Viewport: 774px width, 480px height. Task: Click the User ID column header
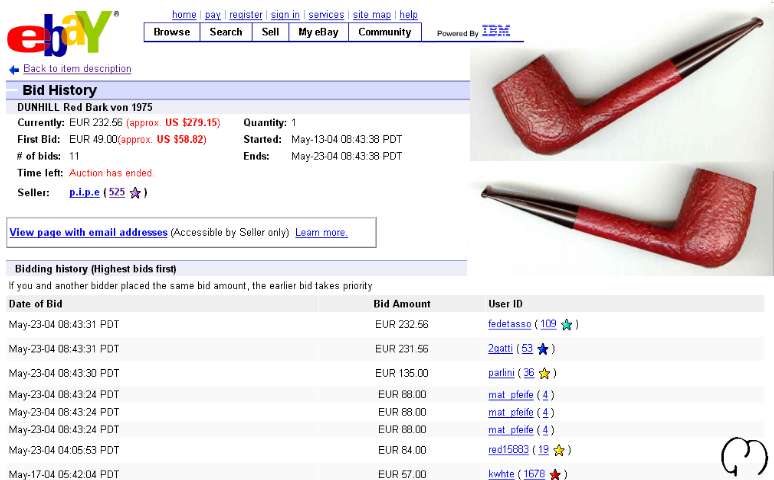[505, 304]
